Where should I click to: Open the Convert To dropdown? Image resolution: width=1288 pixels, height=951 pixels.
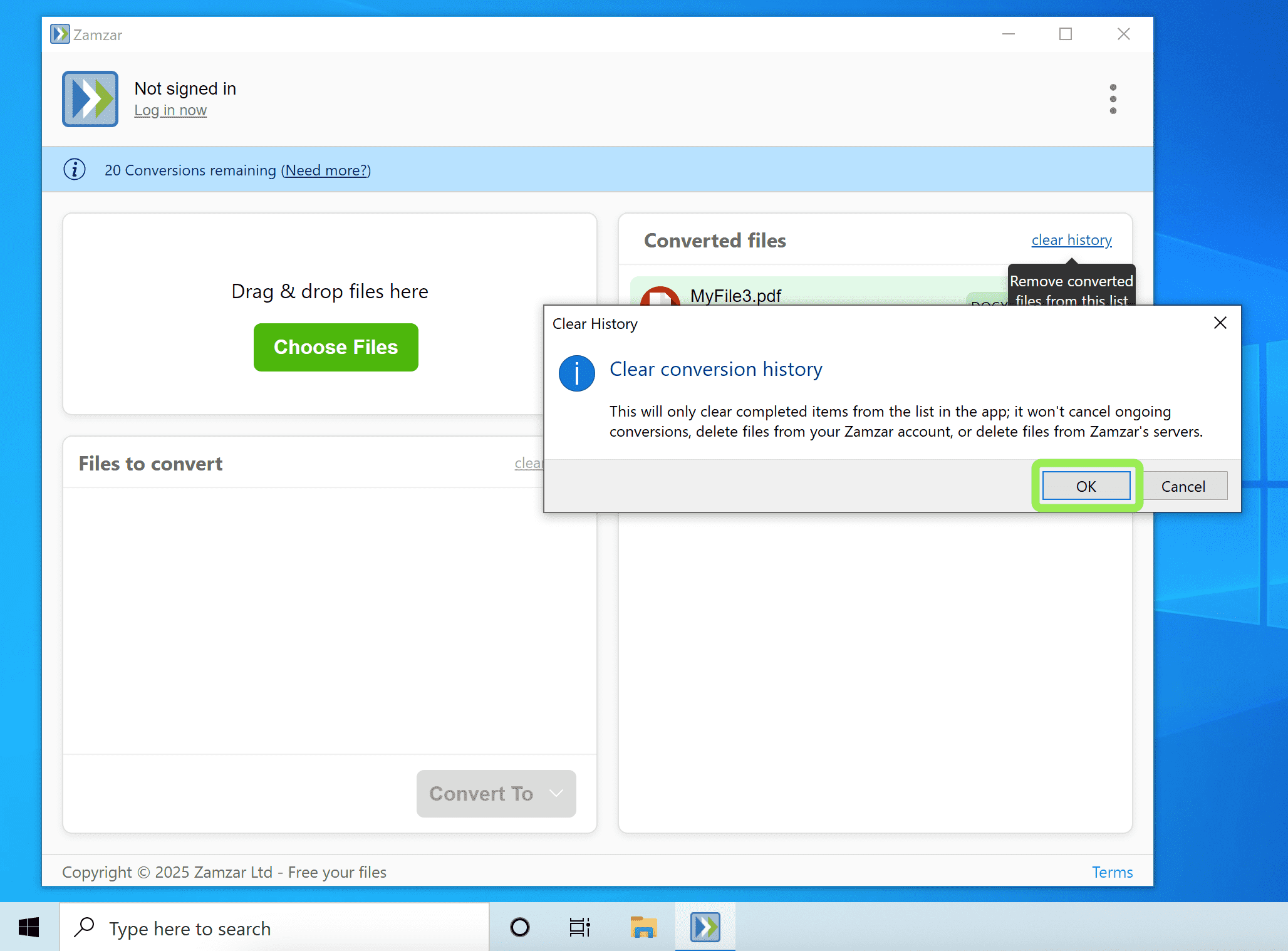click(x=496, y=793)
